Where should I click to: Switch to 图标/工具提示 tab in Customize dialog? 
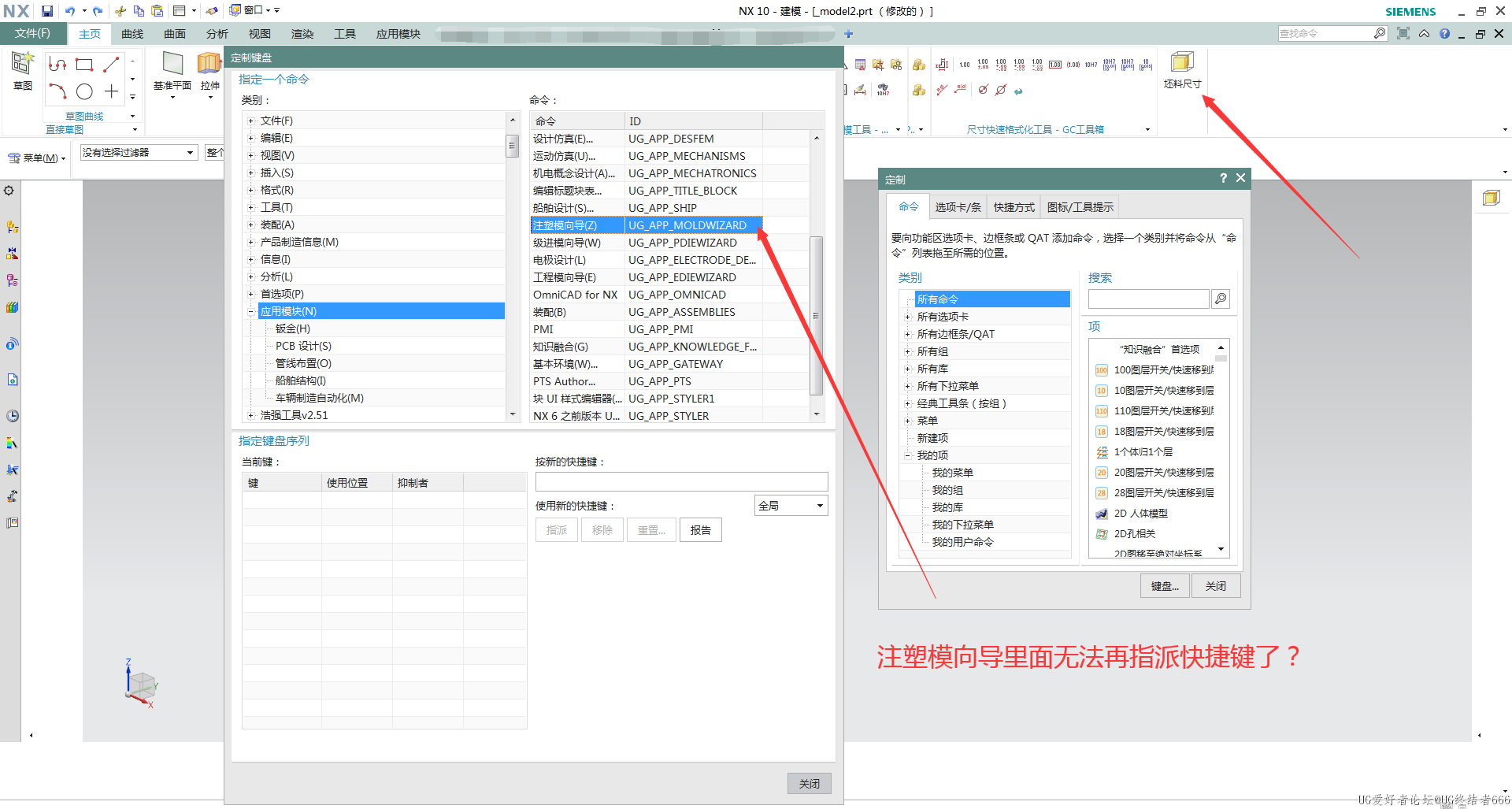(1080, 207)
